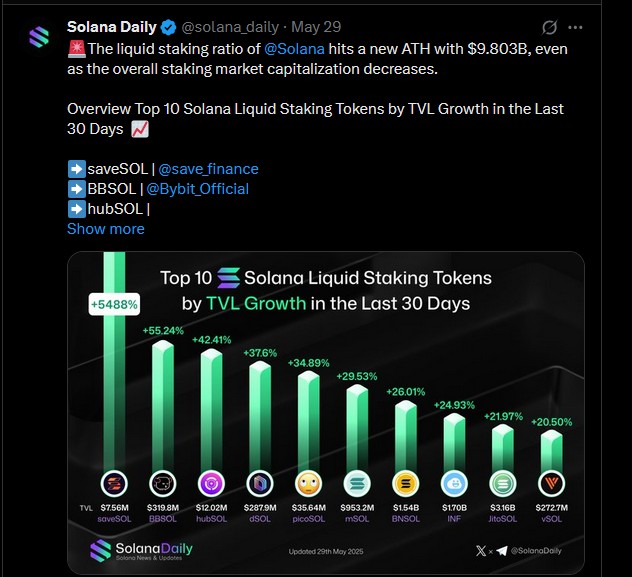This screenshot has height=577, width=632.
Task: Visit the @Bybit_Official mention
Action: [x=197, y=189]
